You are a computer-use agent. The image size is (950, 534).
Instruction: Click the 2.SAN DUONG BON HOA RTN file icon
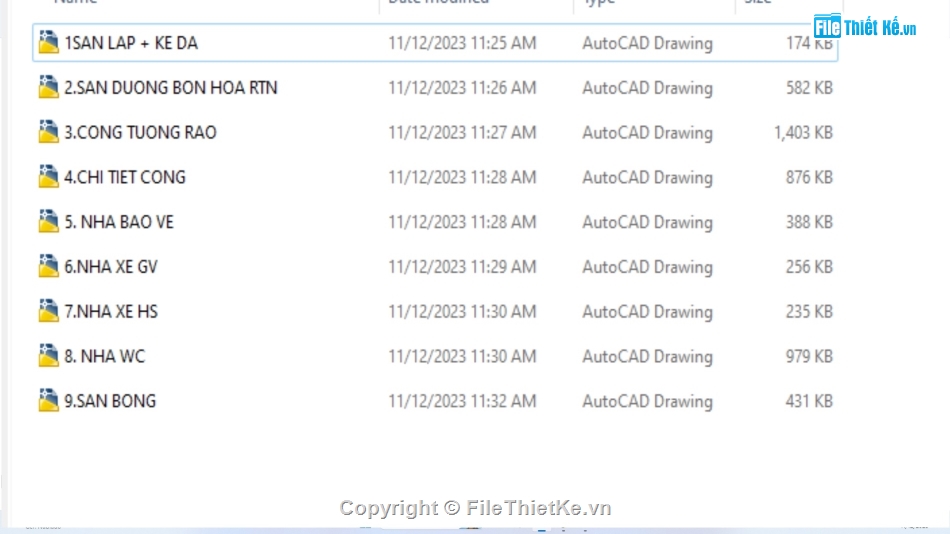point(48,87)
